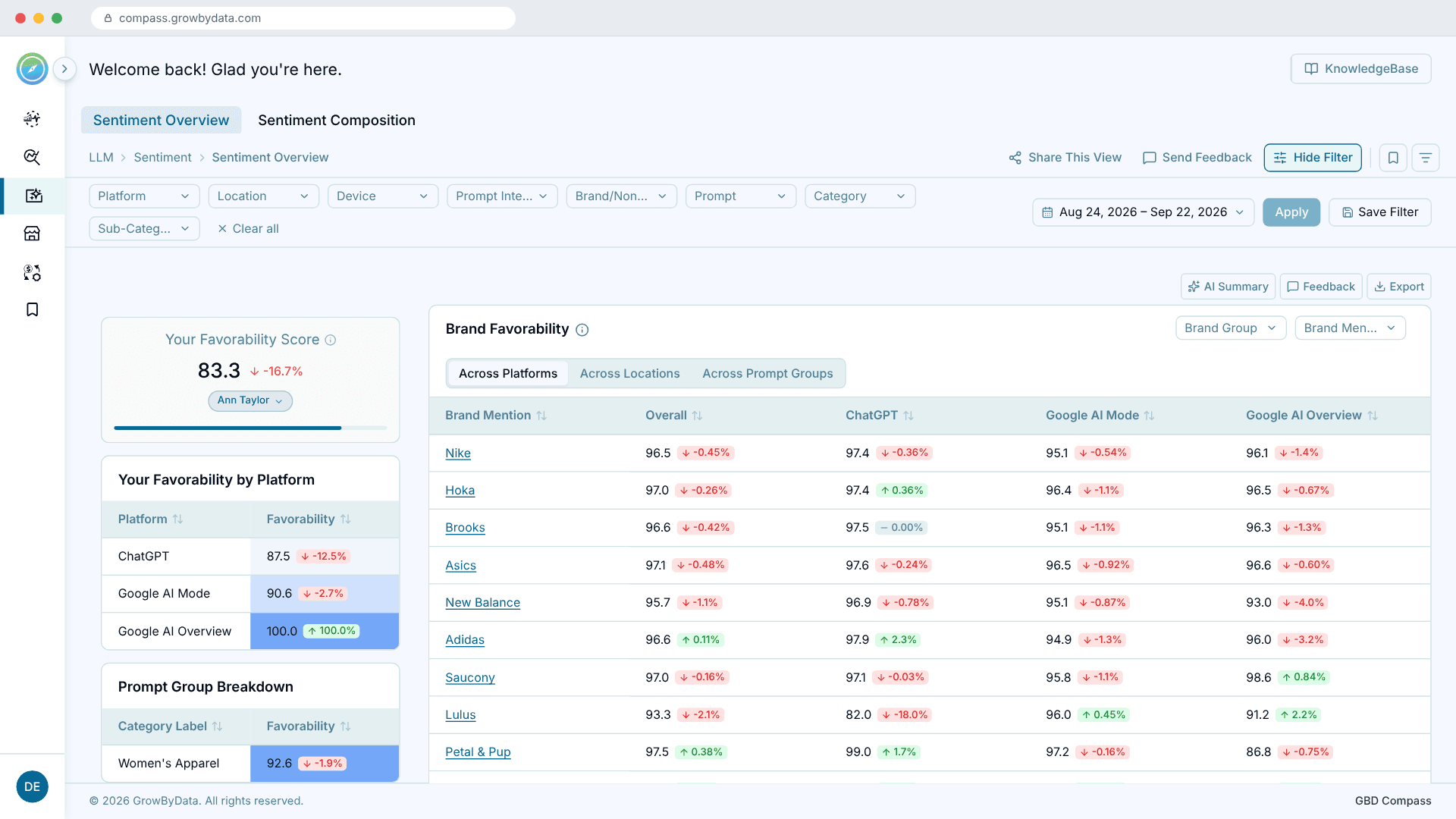1456x819 pixels.
Task: Sort by the Google AI Mode column
Action: tap(1149, 416)
